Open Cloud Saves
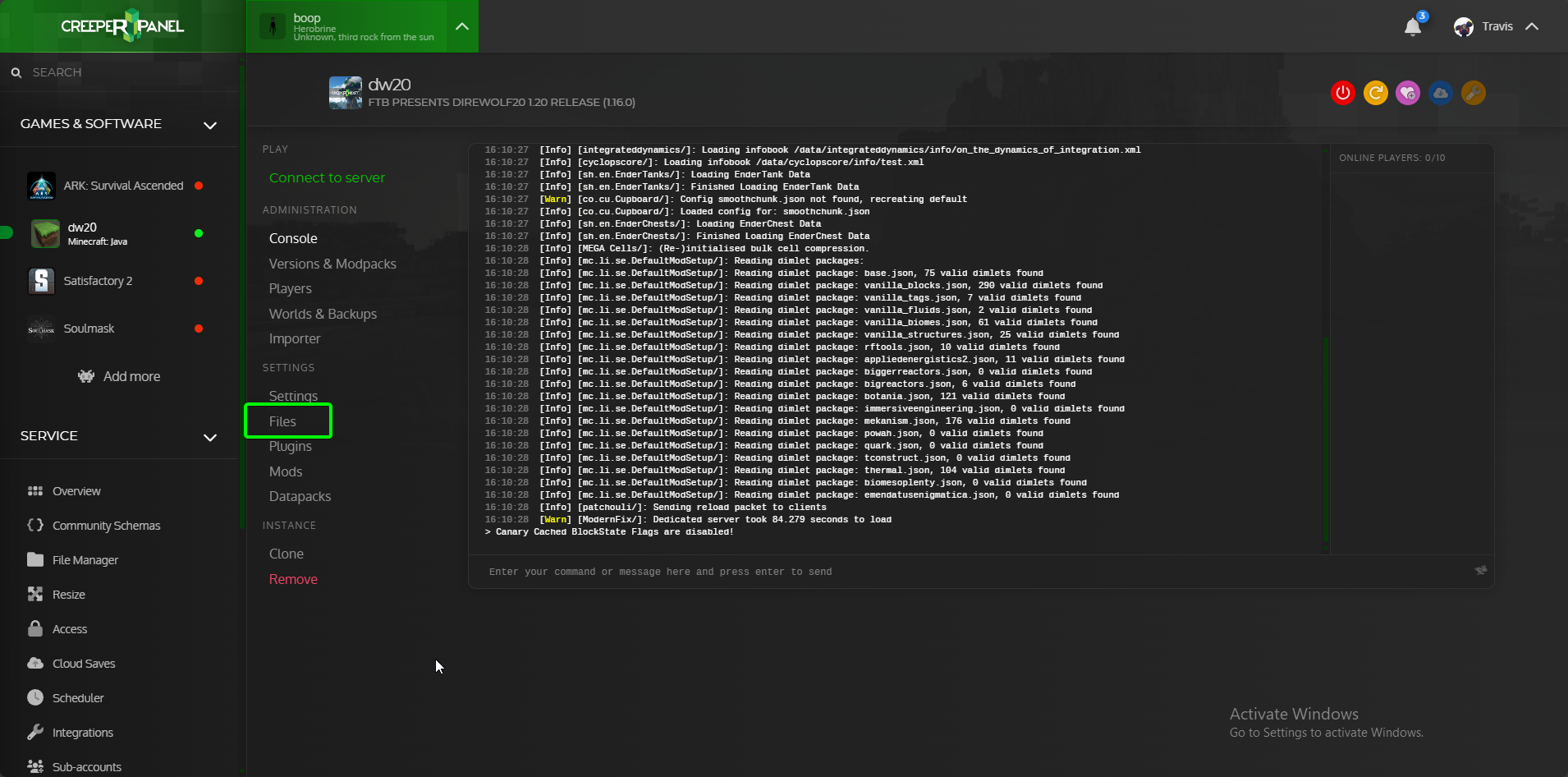Image resolution: width=1568 pixels, height=777 pixels. [x=84, y=664]
